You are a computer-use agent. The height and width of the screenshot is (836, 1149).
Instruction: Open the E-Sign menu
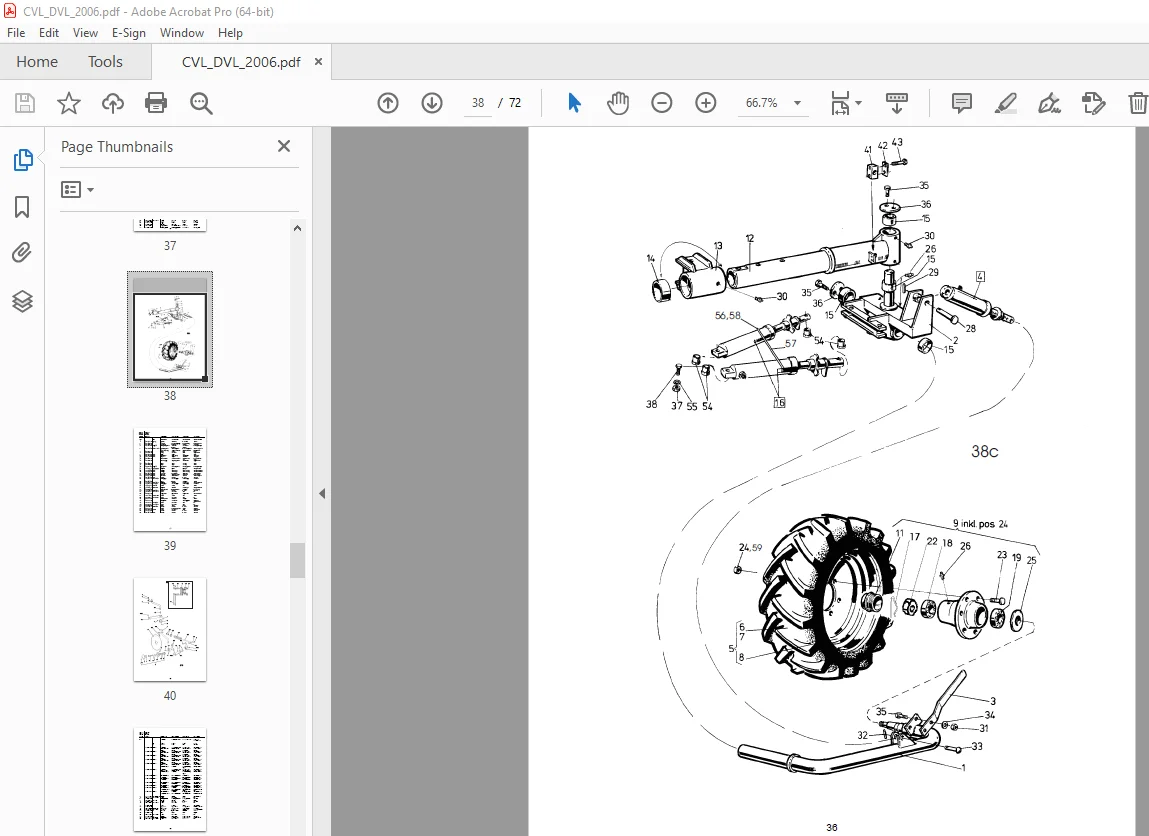pos(128,33)
